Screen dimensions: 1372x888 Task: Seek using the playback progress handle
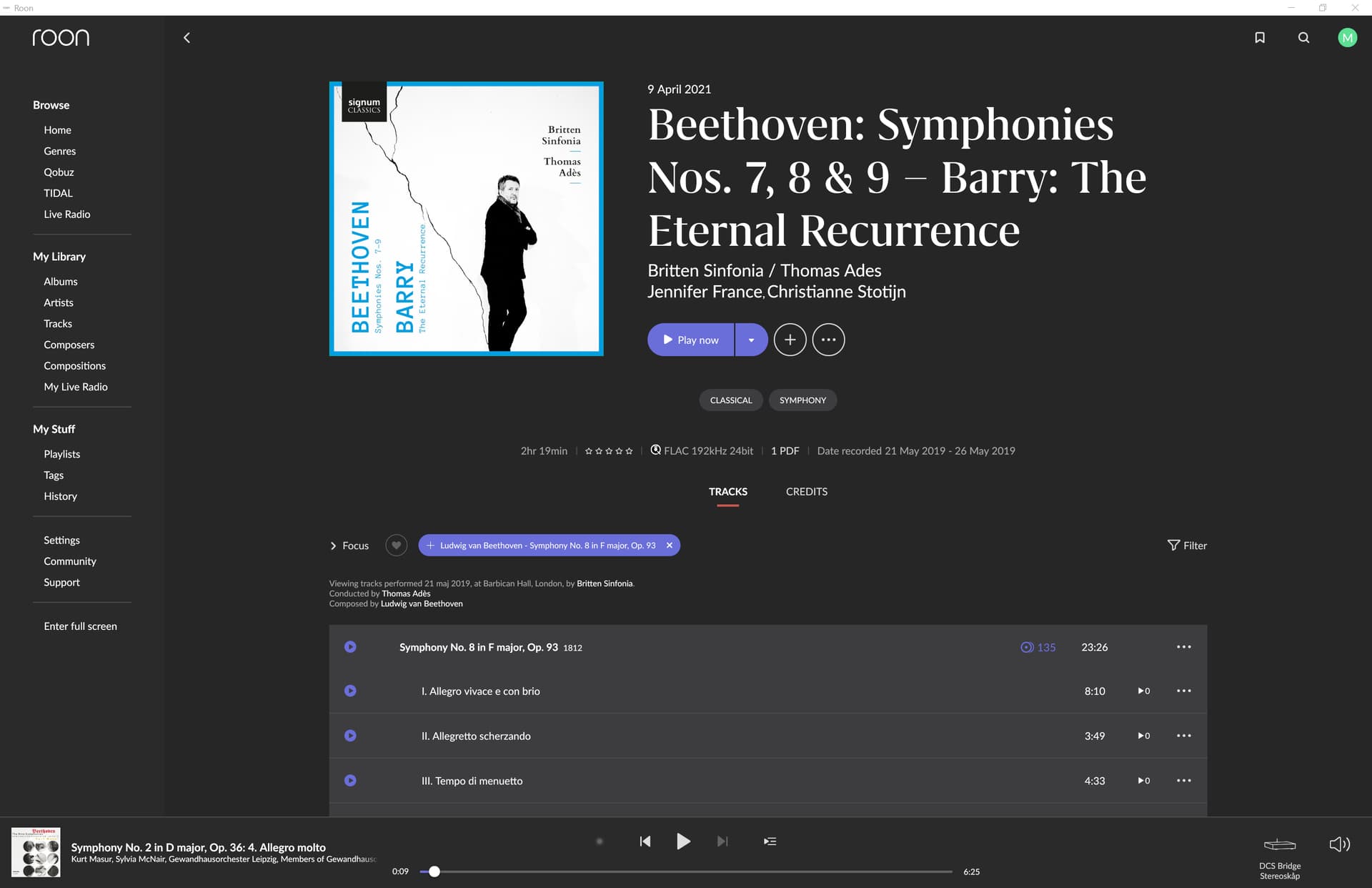434,872
